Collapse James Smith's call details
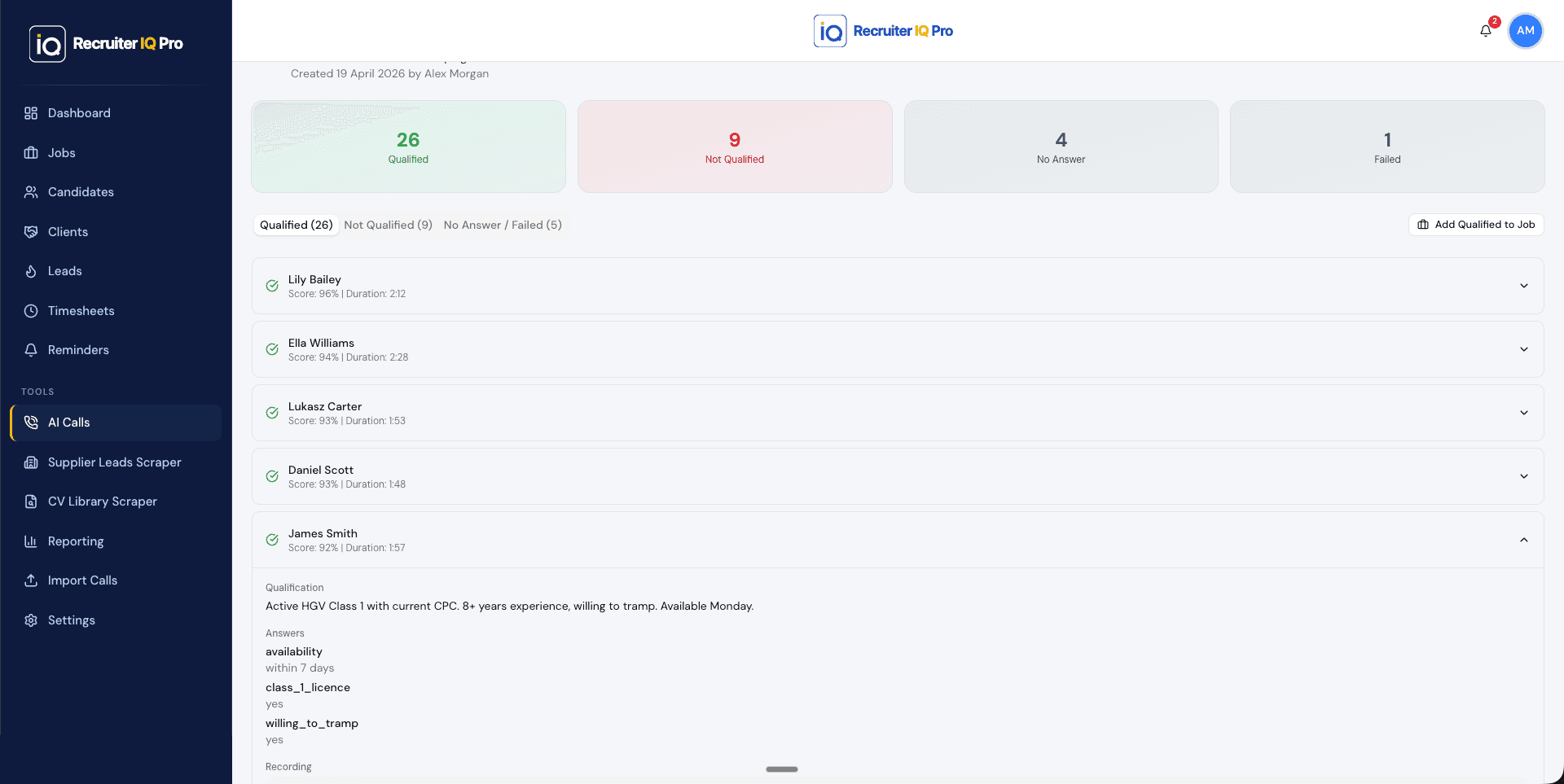The width and height of the screenshot is (1564, 784). [x=1524, y=540]
